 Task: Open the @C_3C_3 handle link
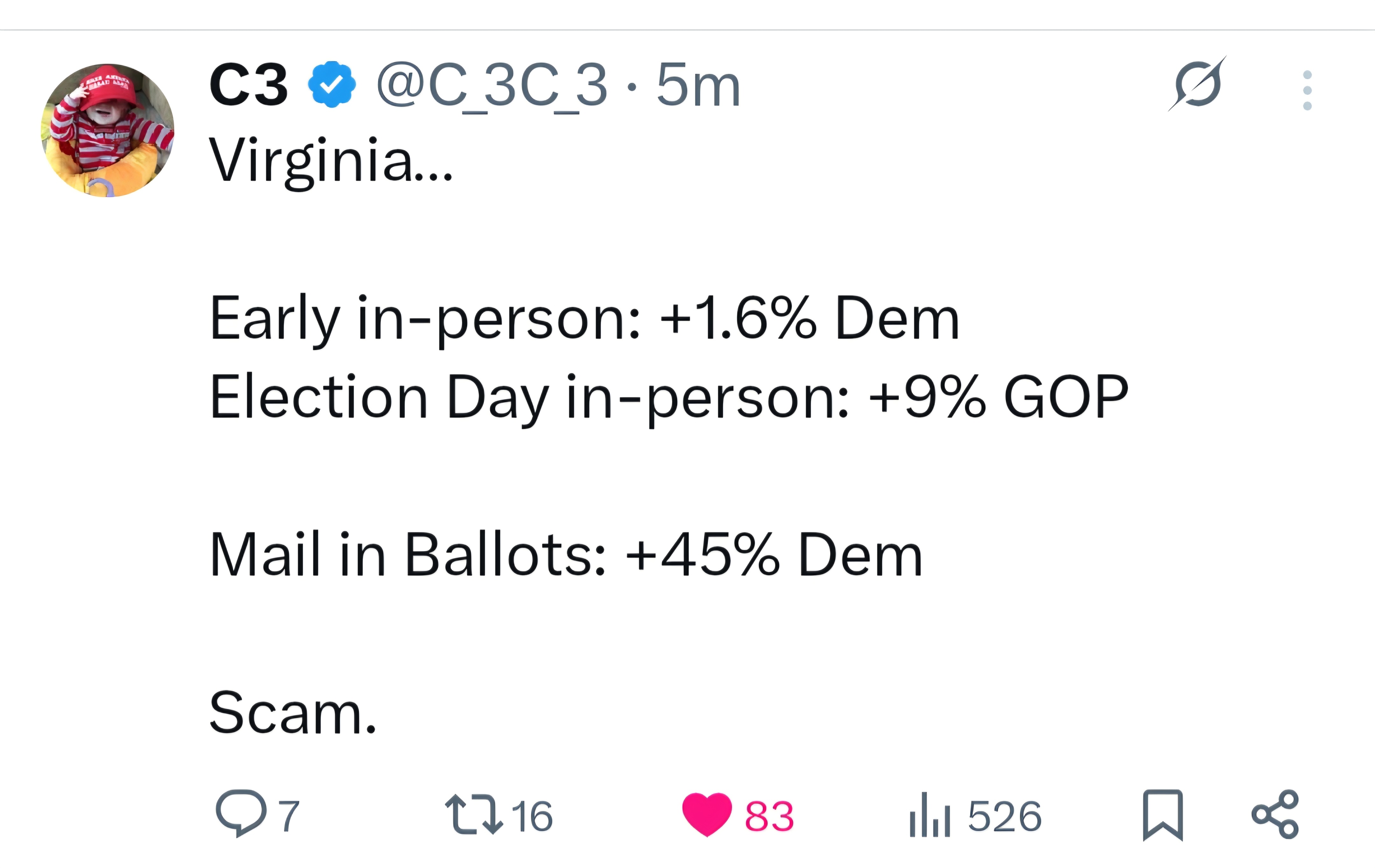(x=491, y=86)
